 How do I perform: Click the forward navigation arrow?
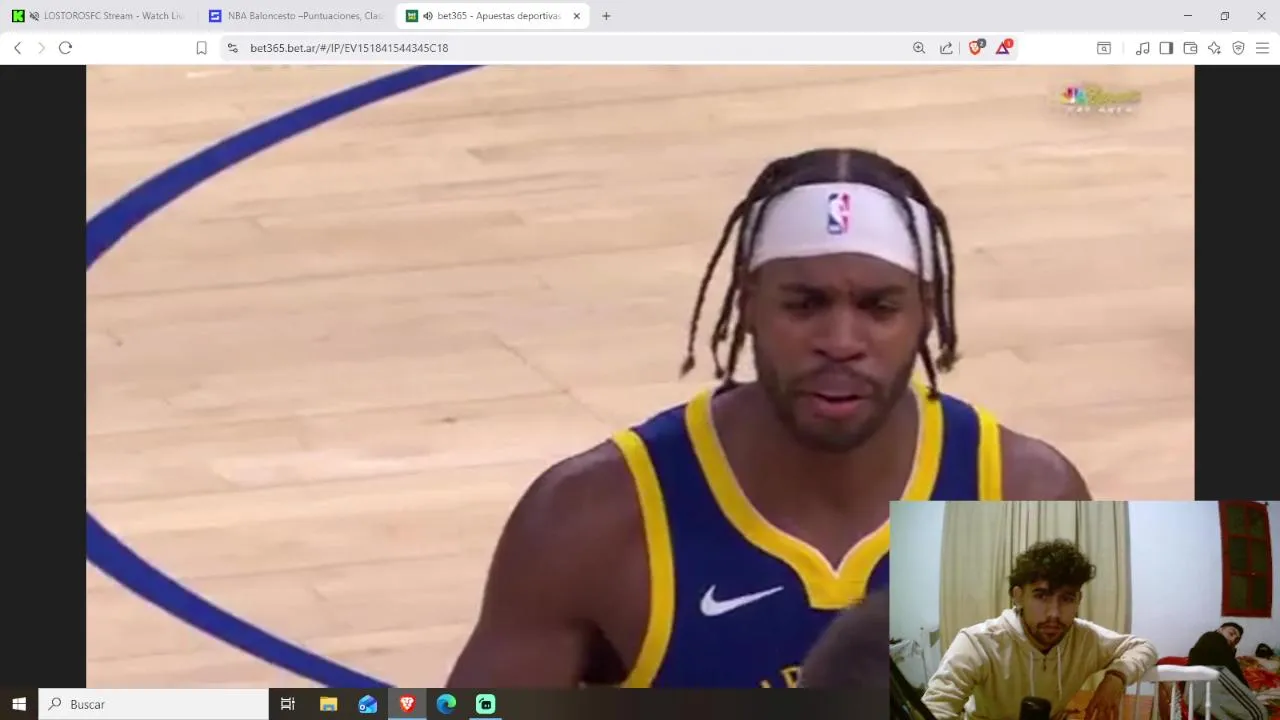[x=42, y=48]
